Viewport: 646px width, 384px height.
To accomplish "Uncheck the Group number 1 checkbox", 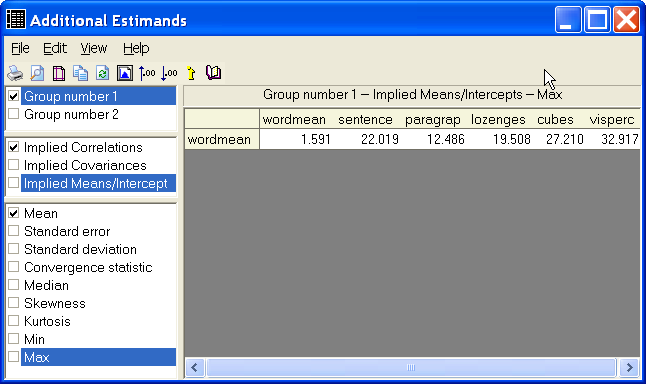I will 14,96.
